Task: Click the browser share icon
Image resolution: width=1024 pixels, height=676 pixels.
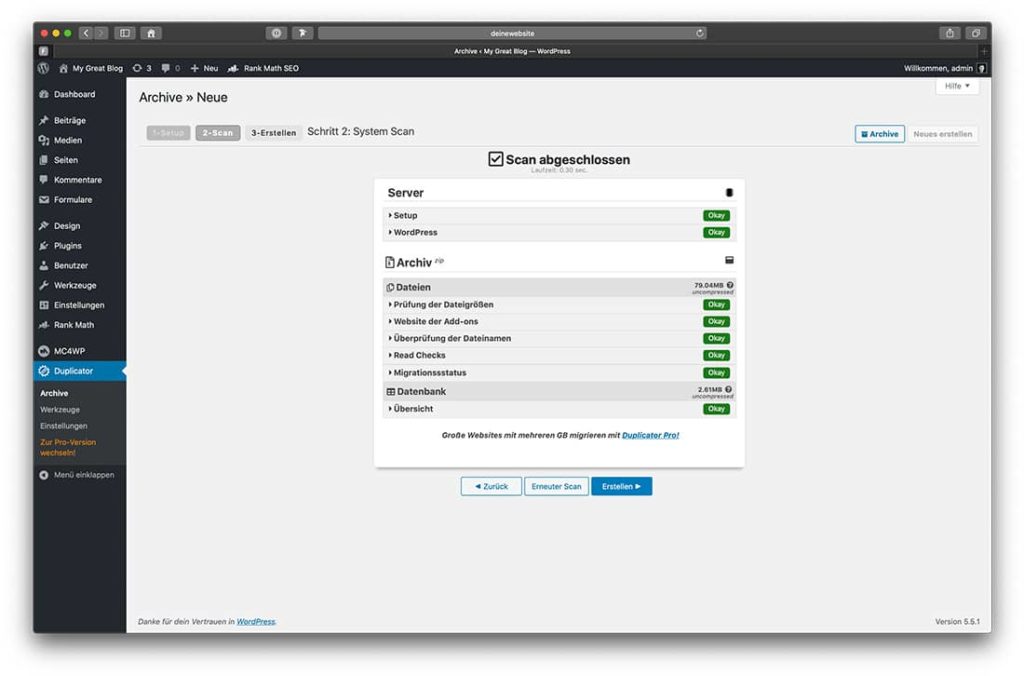Action: (x=950, y=33)
